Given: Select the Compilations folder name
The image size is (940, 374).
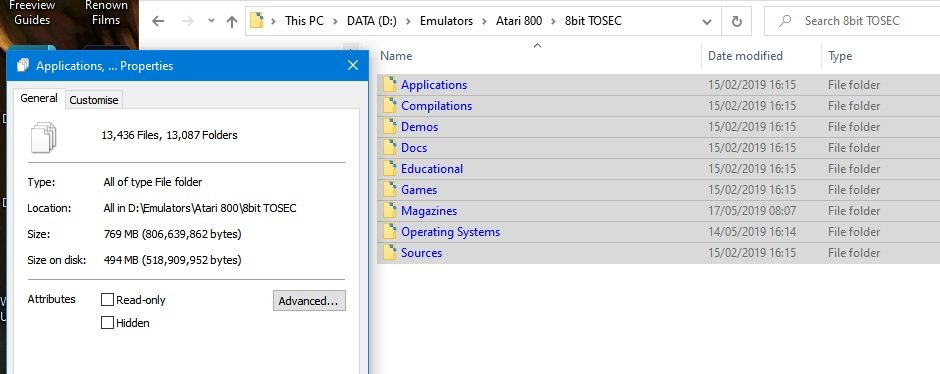Looking at the screenshot, I should point(436,105).
